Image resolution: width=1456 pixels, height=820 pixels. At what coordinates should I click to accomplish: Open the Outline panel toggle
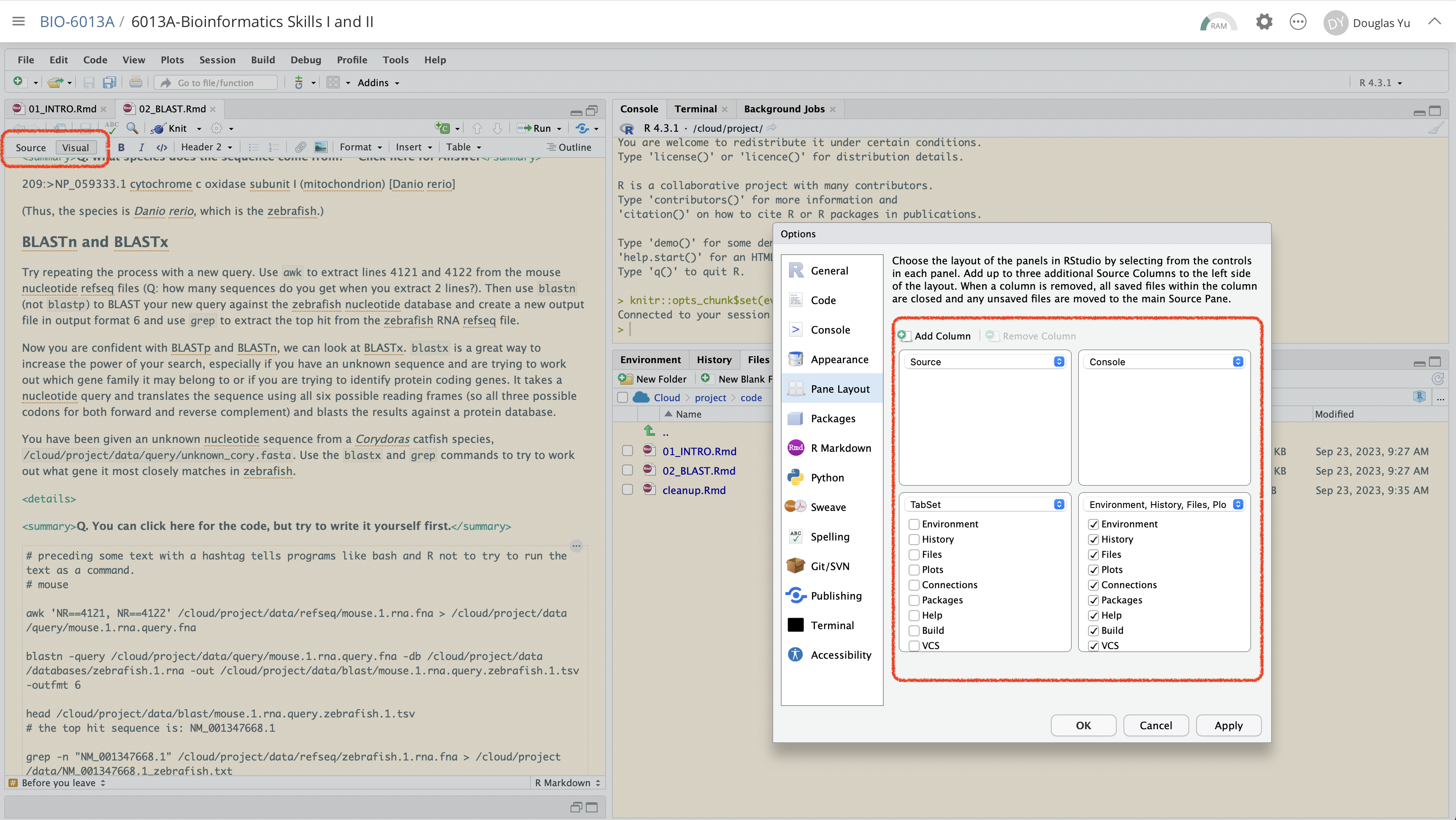[x=568, y=147]
